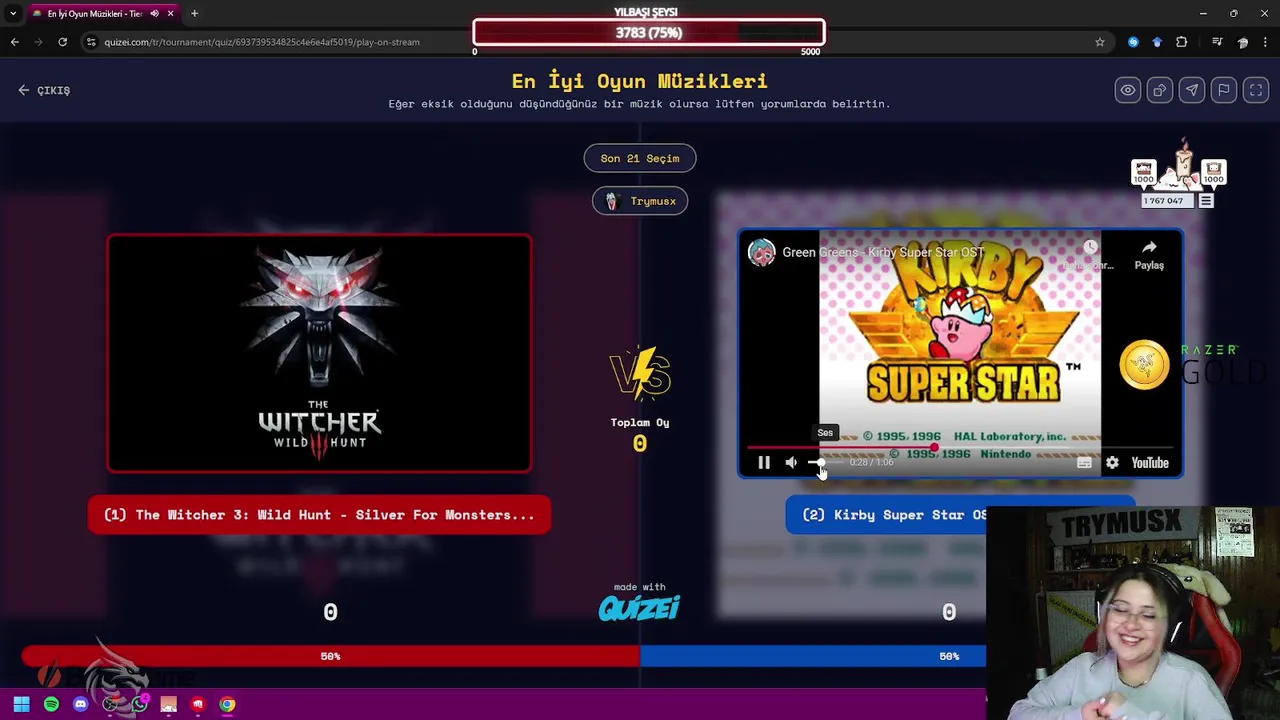Vote for The Witcher 3 red button

click(x=319, y=515)
